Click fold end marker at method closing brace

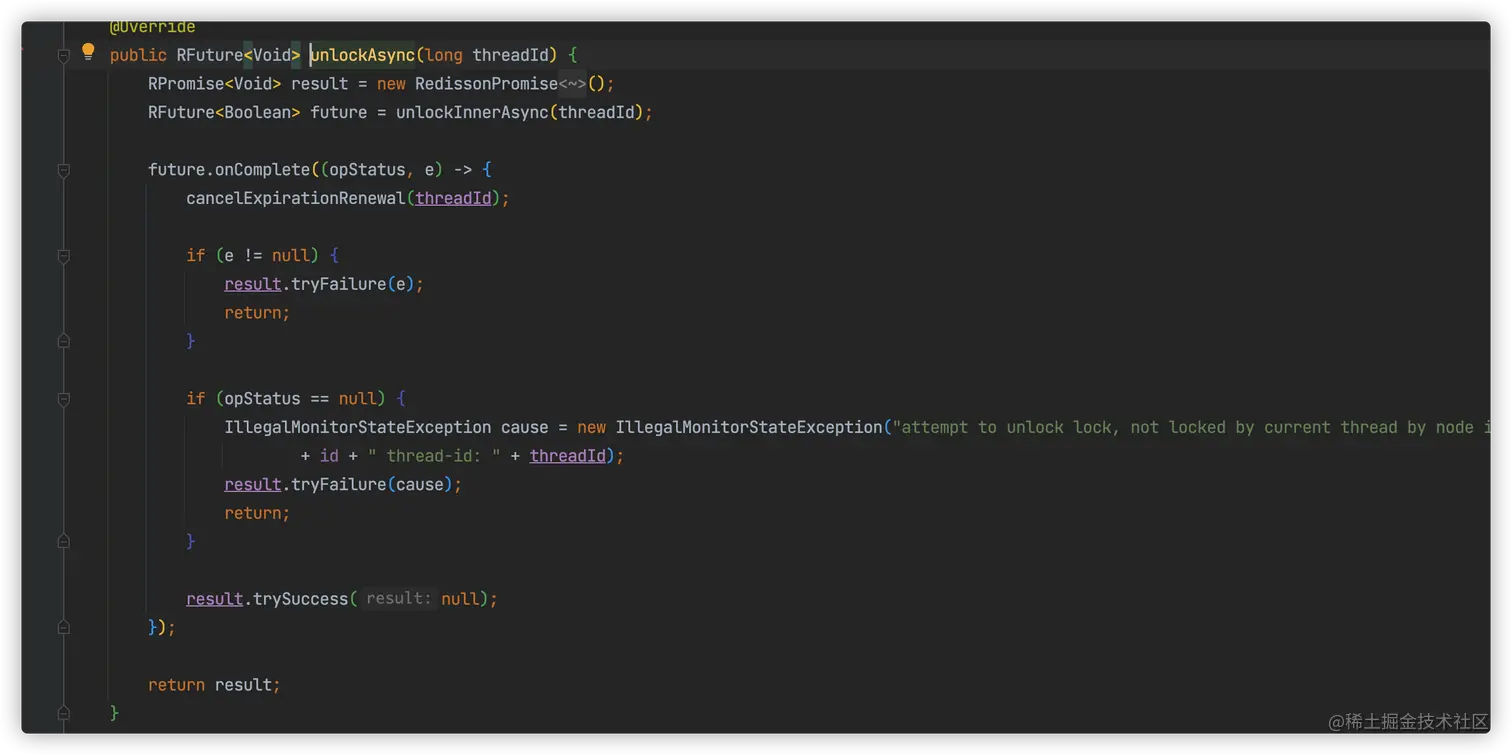tap(63, 713)
